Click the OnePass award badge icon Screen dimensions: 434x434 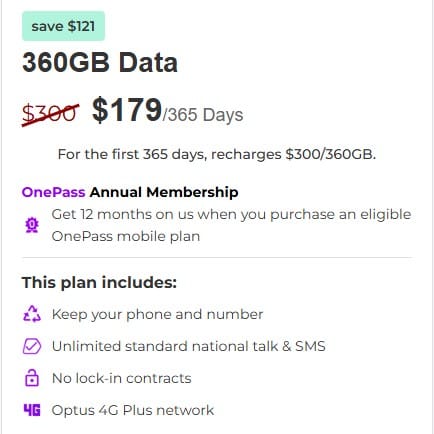(x=32, y=225)
